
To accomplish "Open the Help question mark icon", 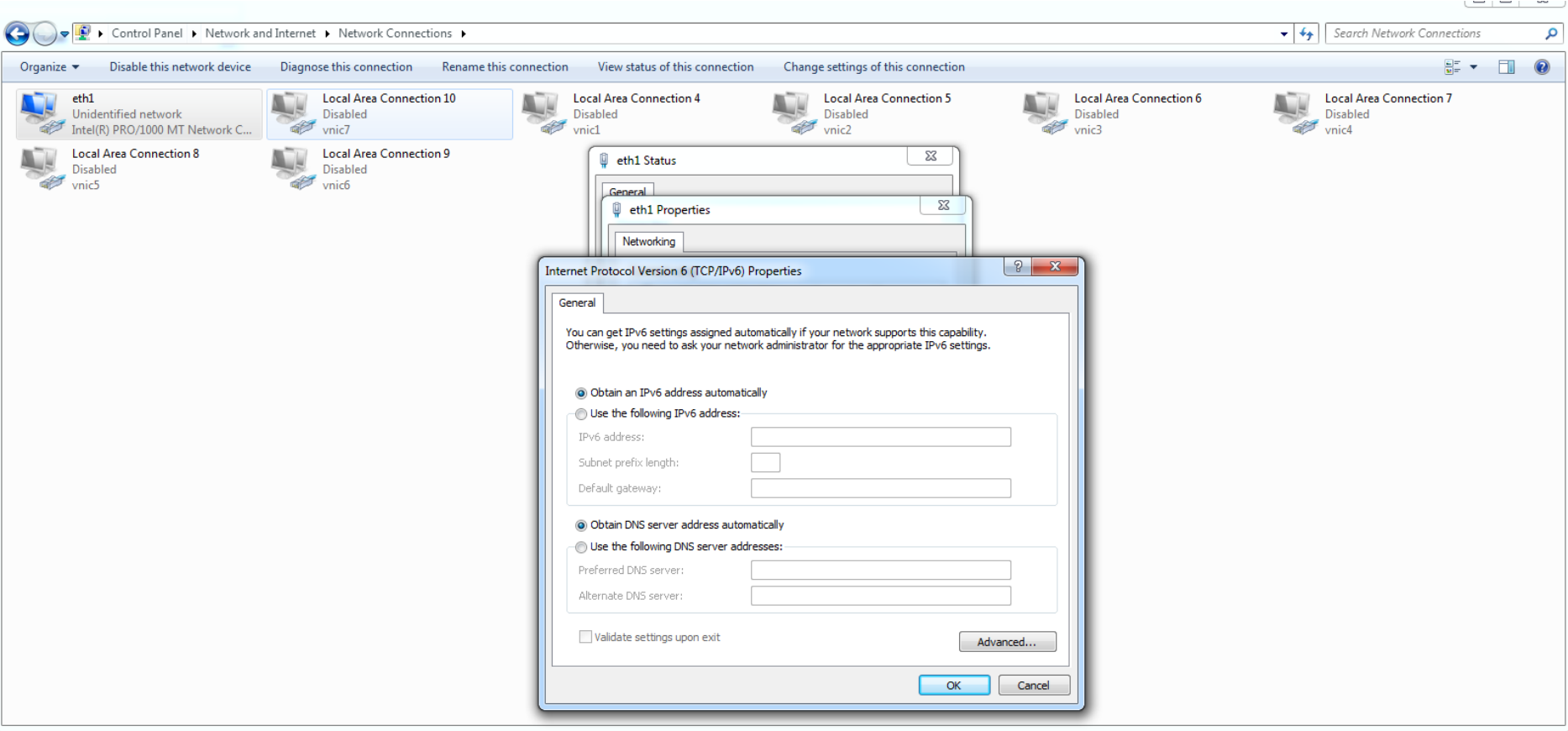I will (1542, 67).
